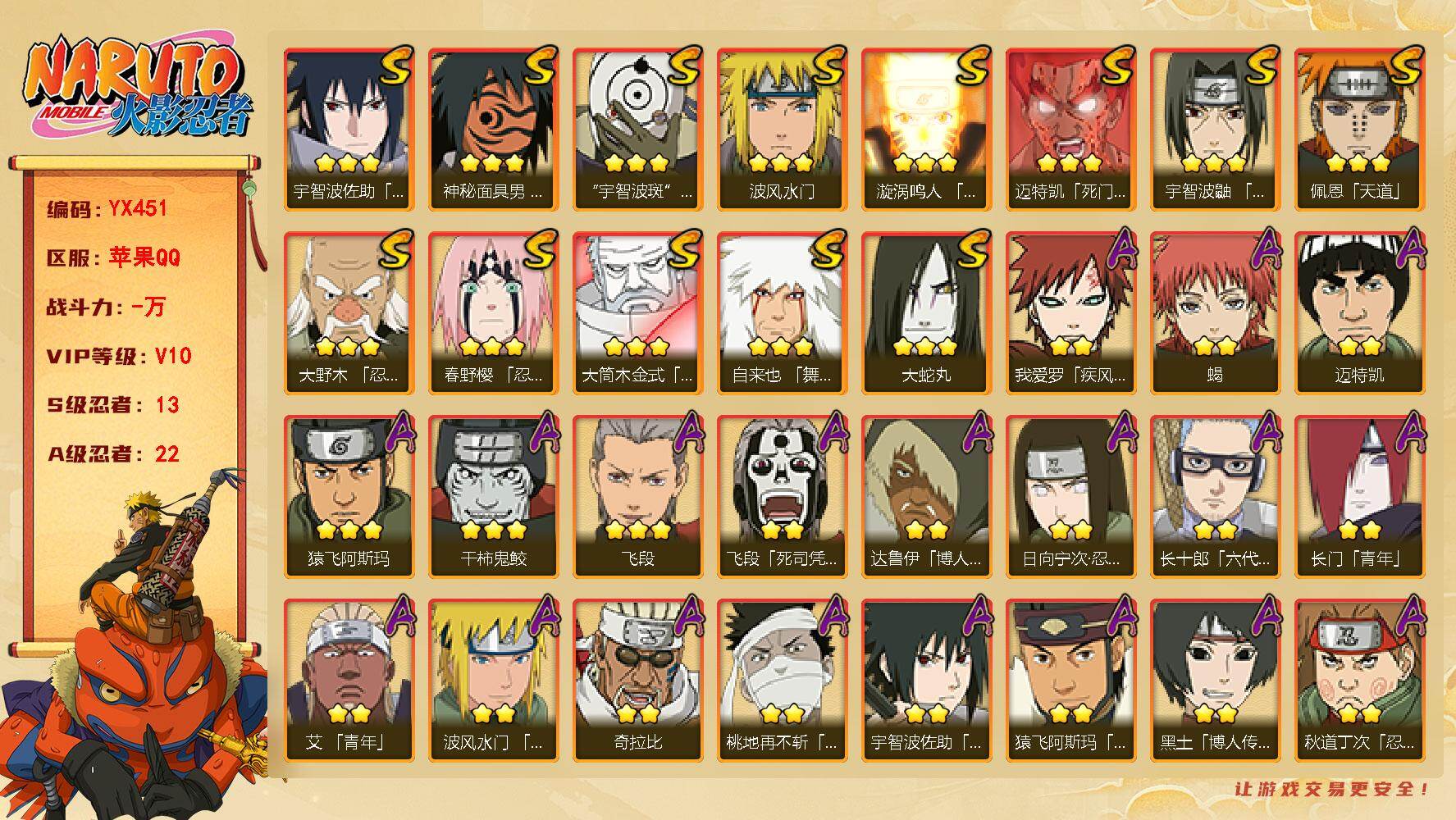The height and width of the screenshot is (820, 1456).
Task: Click the 编码: YX451 account code text
Action: pyautogui.click(x=107, y=209)
